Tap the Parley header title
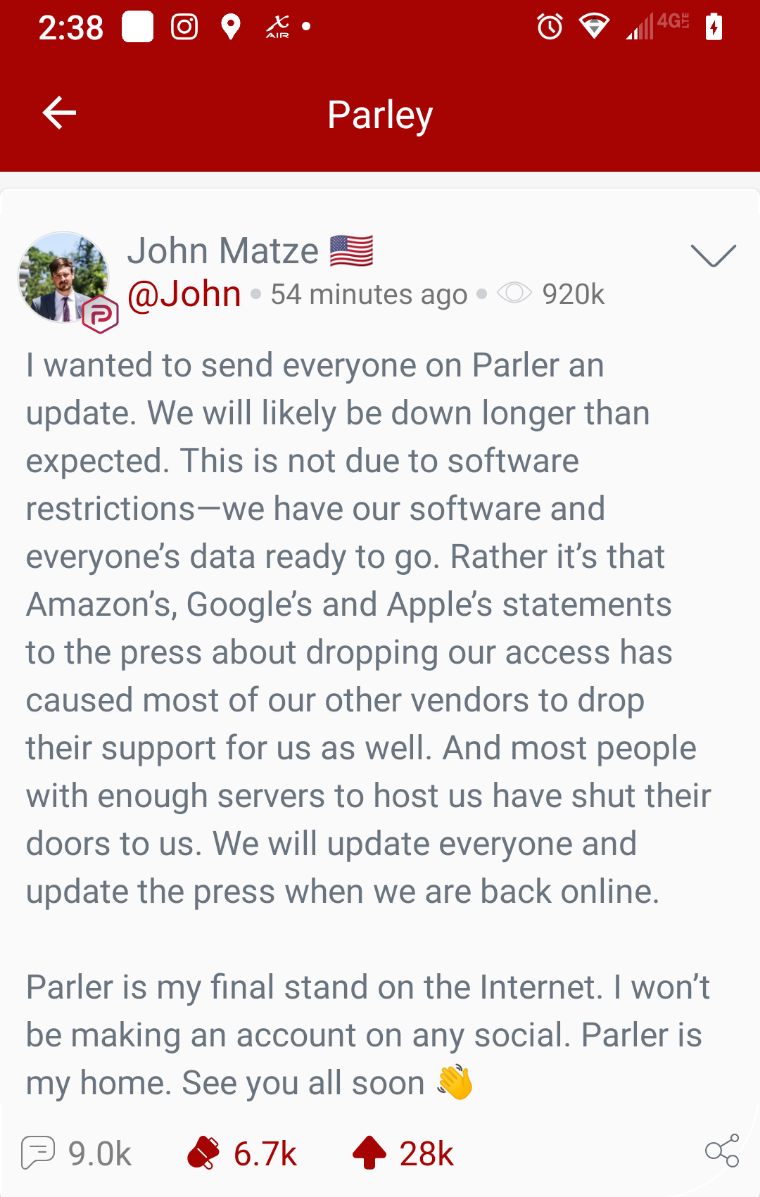The image size is (760, 1197). coord(380,115)
